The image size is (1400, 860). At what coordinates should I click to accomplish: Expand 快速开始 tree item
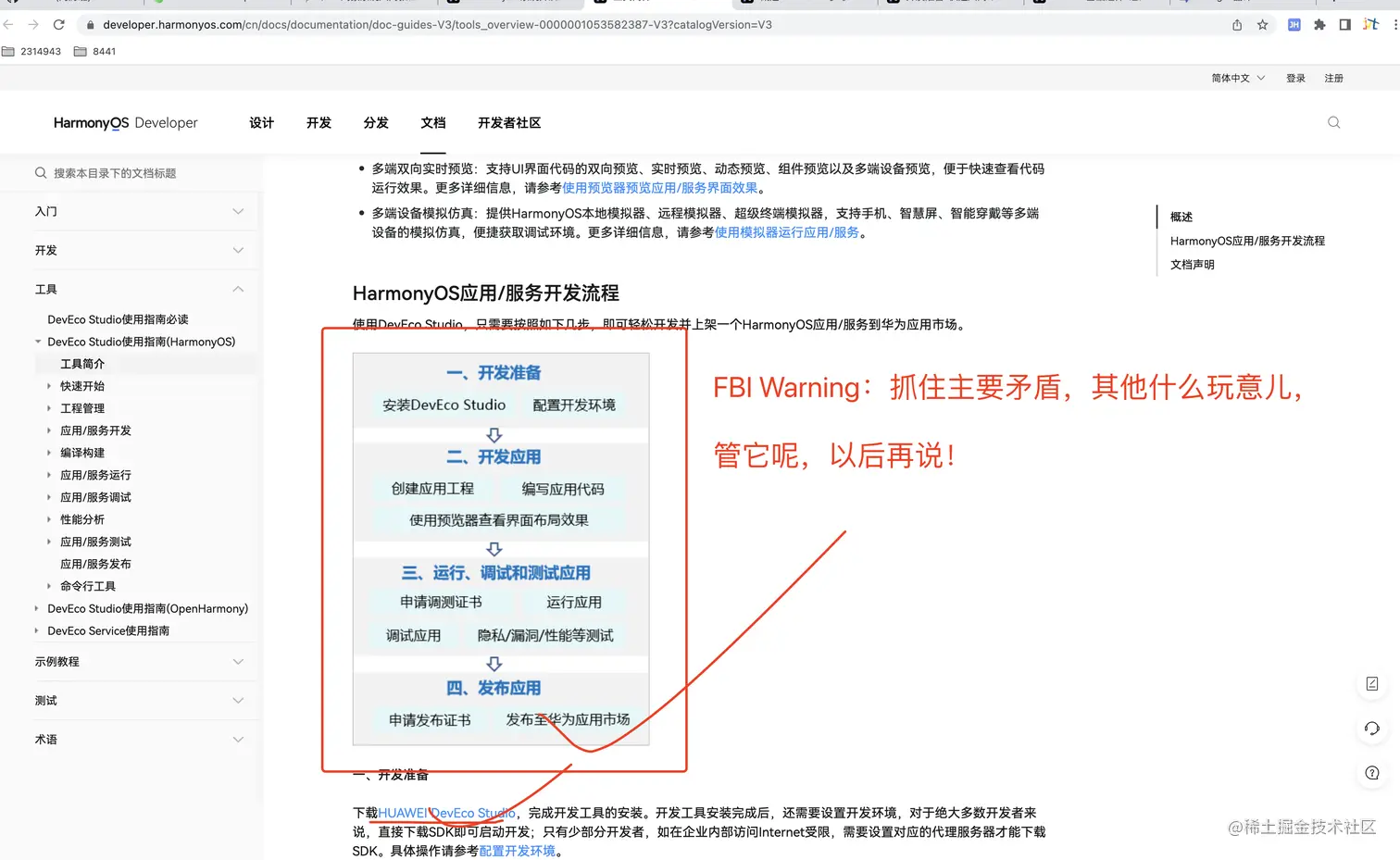50,386
